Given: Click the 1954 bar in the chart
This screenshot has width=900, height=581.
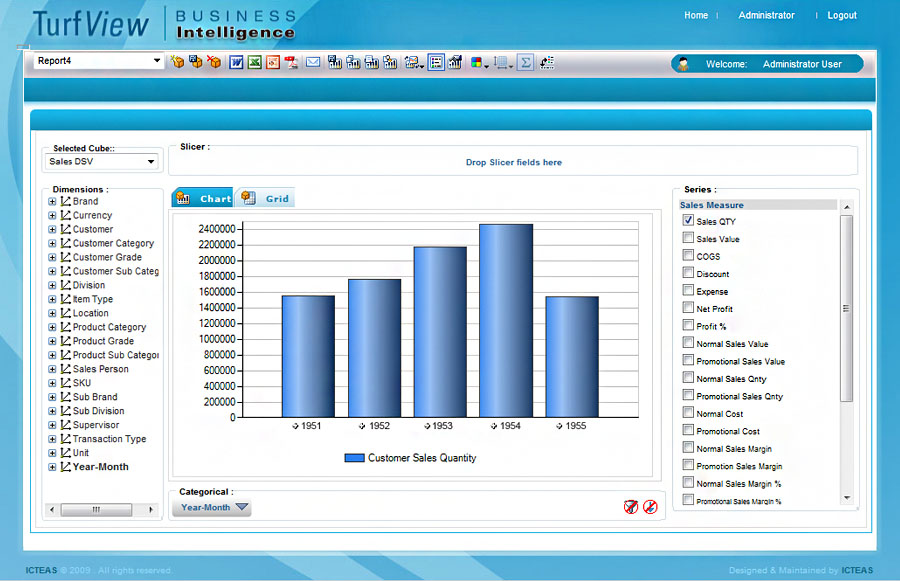Looking at the screenshot, I should [506, 320].
